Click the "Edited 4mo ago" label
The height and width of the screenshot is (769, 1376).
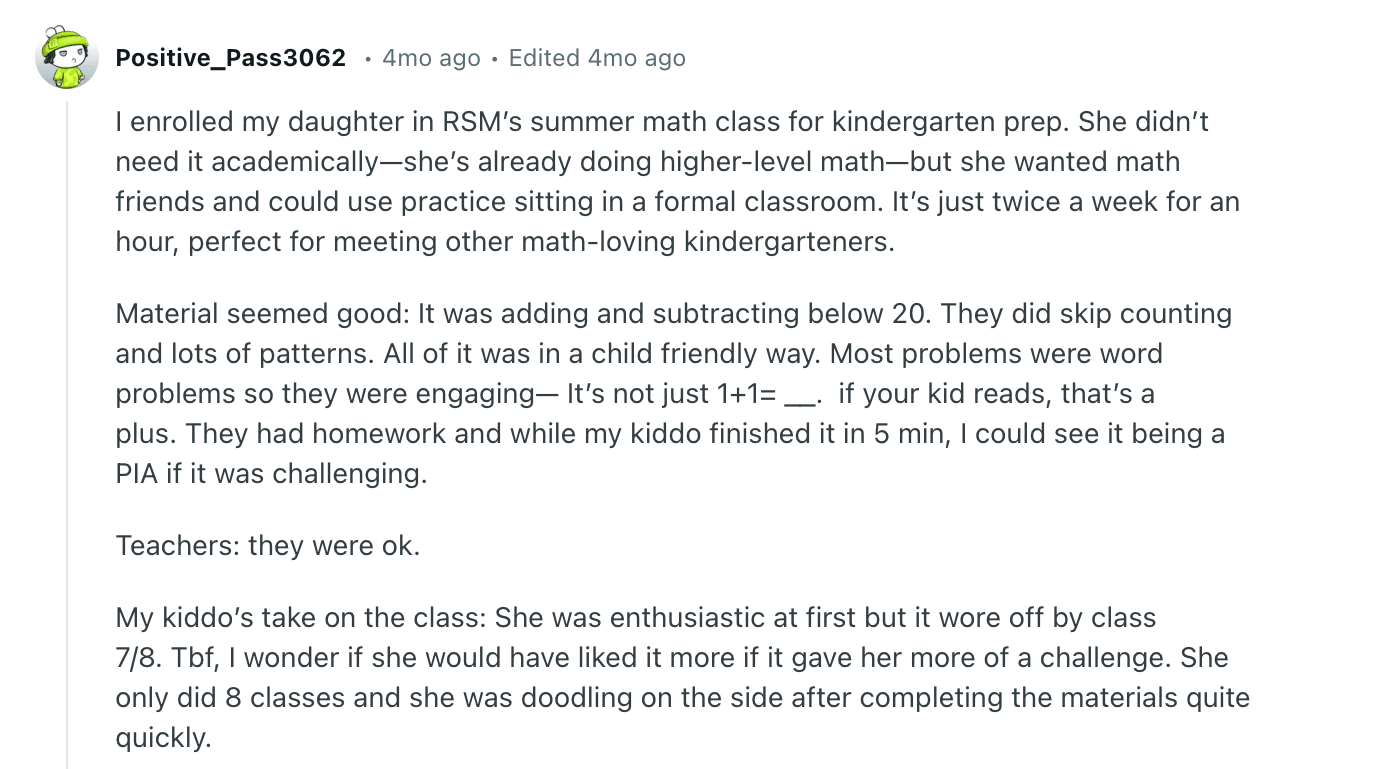click(x=597, y=58)
